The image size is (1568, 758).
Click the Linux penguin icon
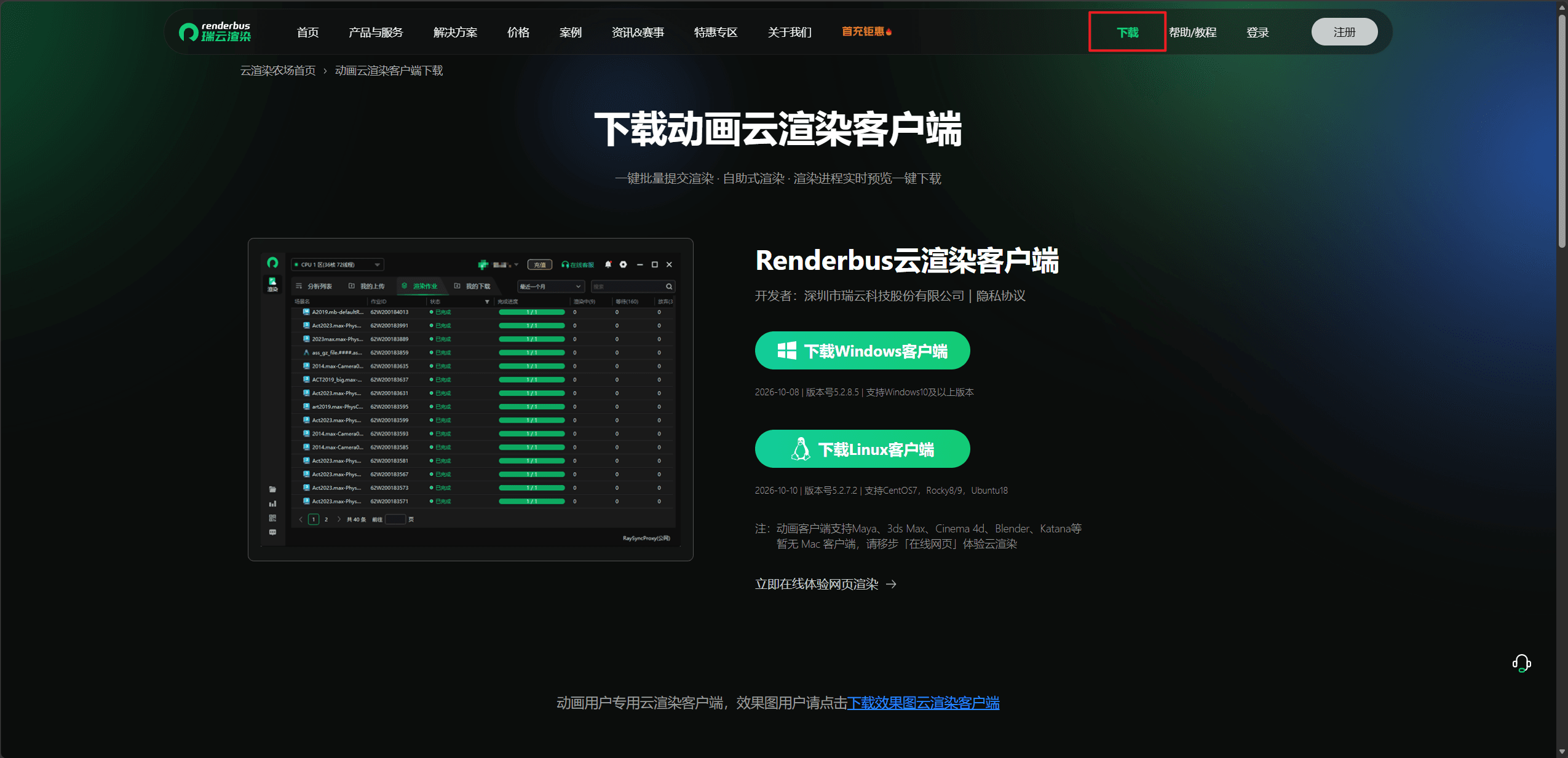[x=801, y=449]
